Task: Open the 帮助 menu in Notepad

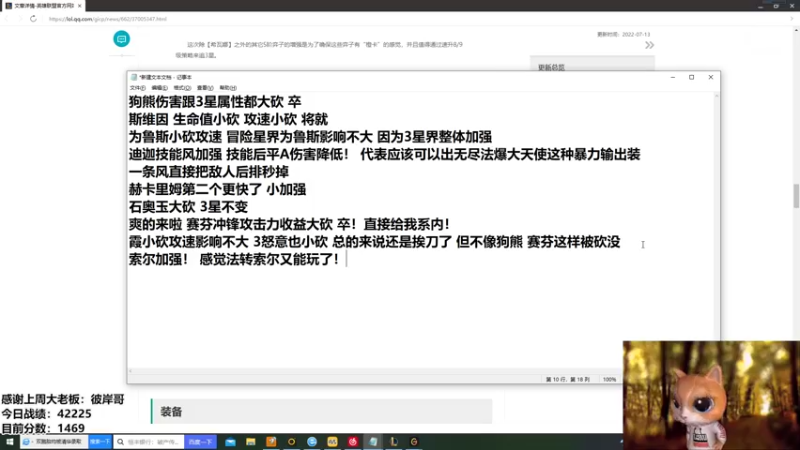Action: (x=228, y=88)
